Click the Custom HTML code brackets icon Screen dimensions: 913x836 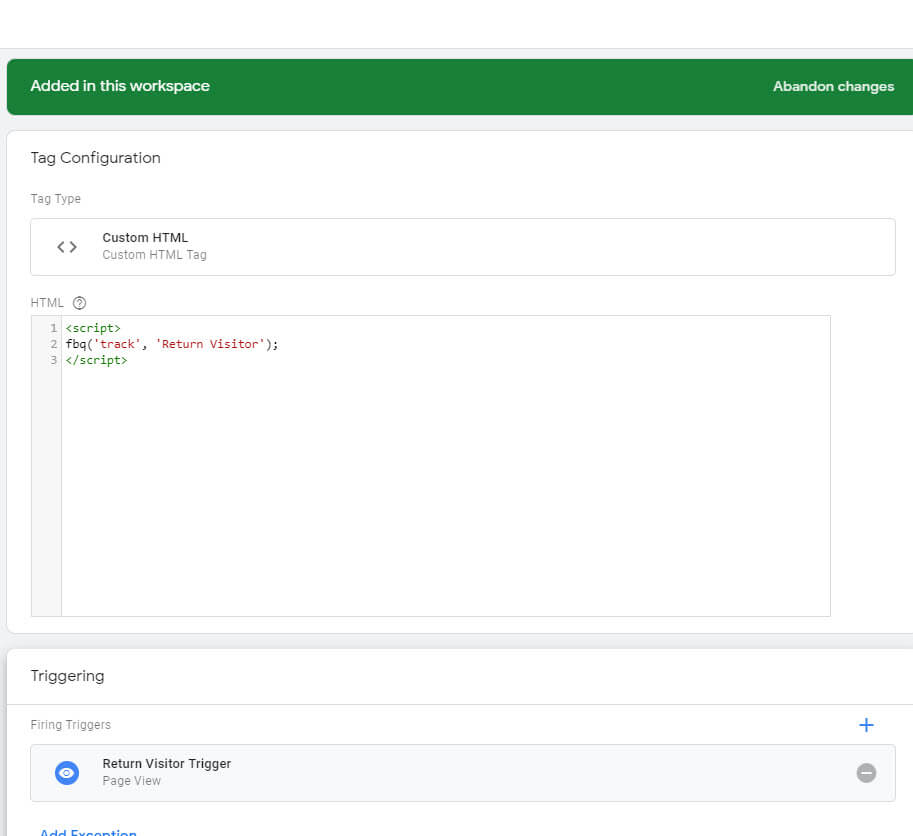tap(67, 247)
